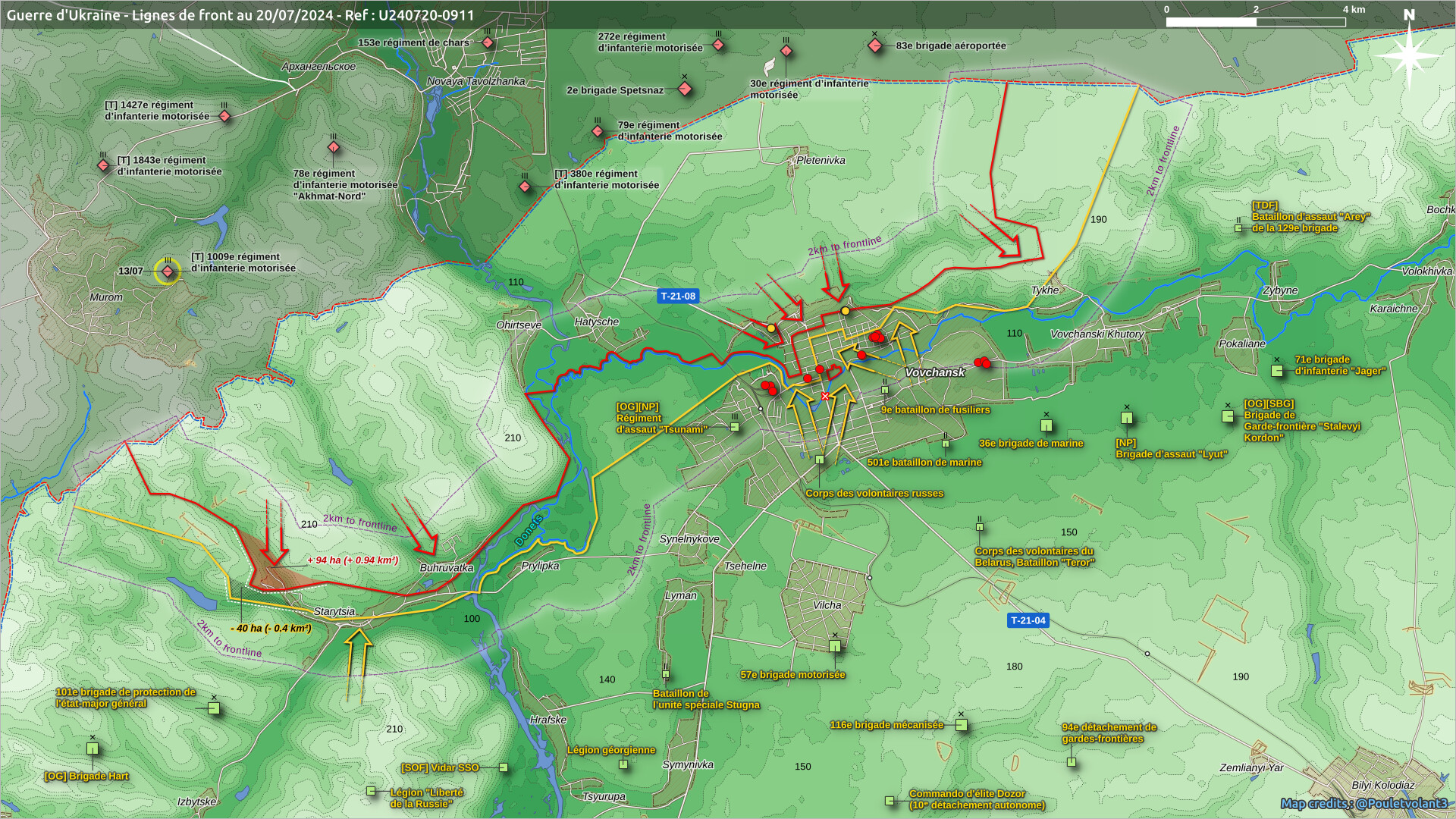Click the 57e brigade motorisée unit square
The image size is (1456, 819).
point(835,646)
